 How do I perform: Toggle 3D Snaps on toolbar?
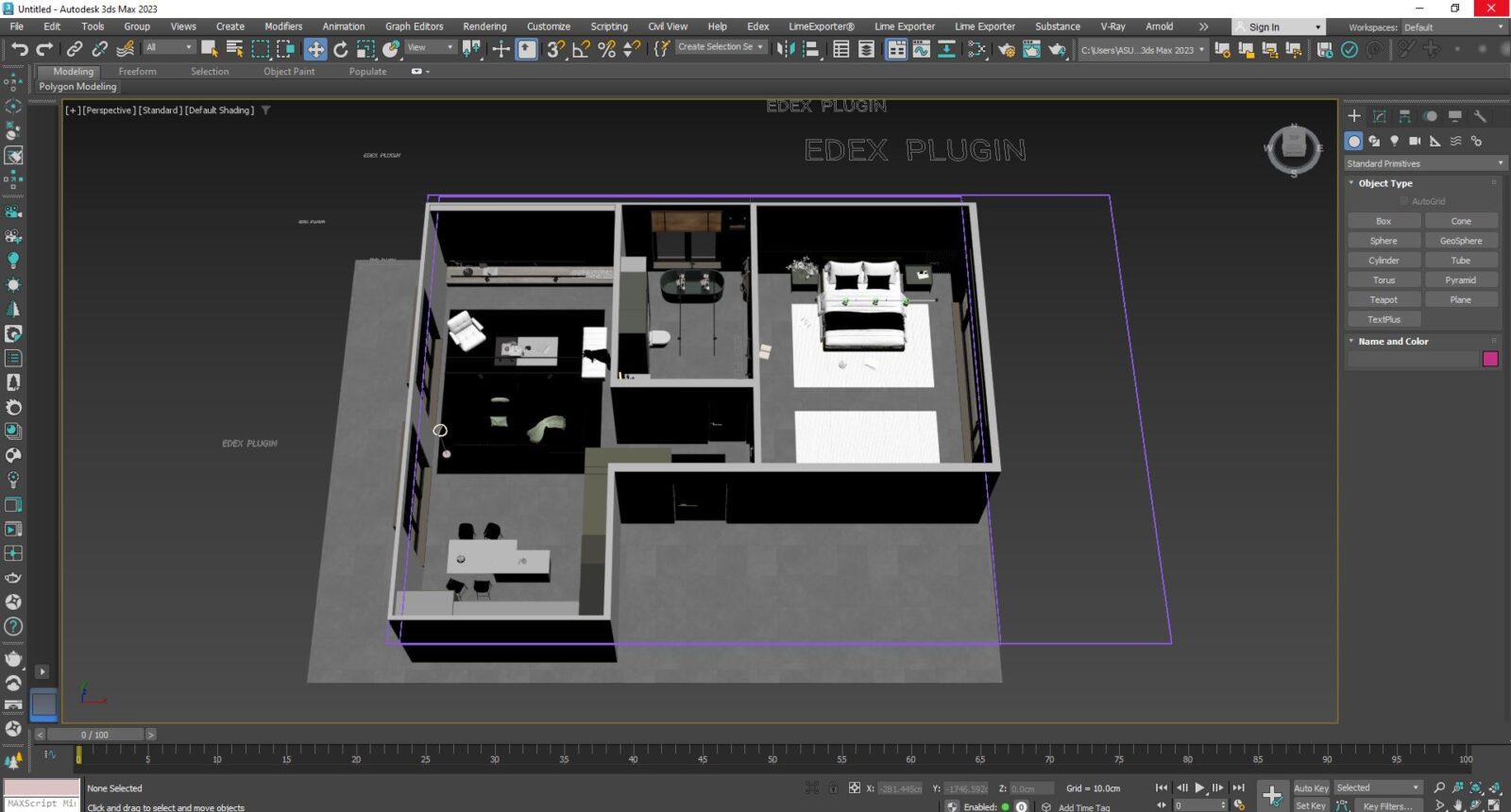pyautogui.click(x=556, y=49)
